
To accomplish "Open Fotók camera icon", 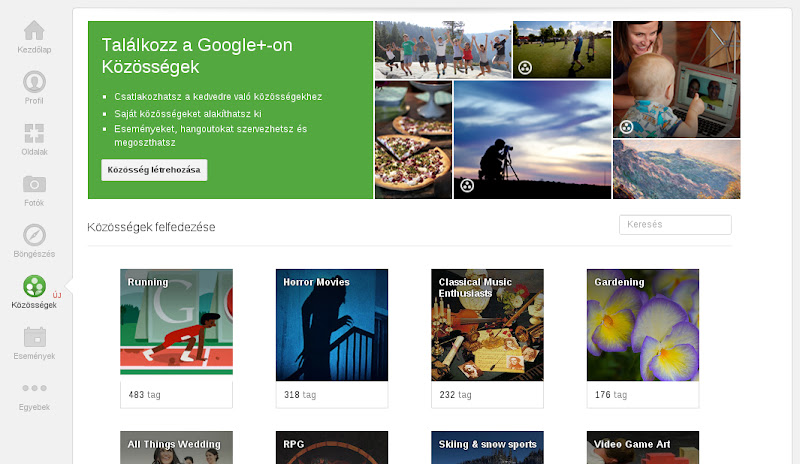I will point(34,184).
